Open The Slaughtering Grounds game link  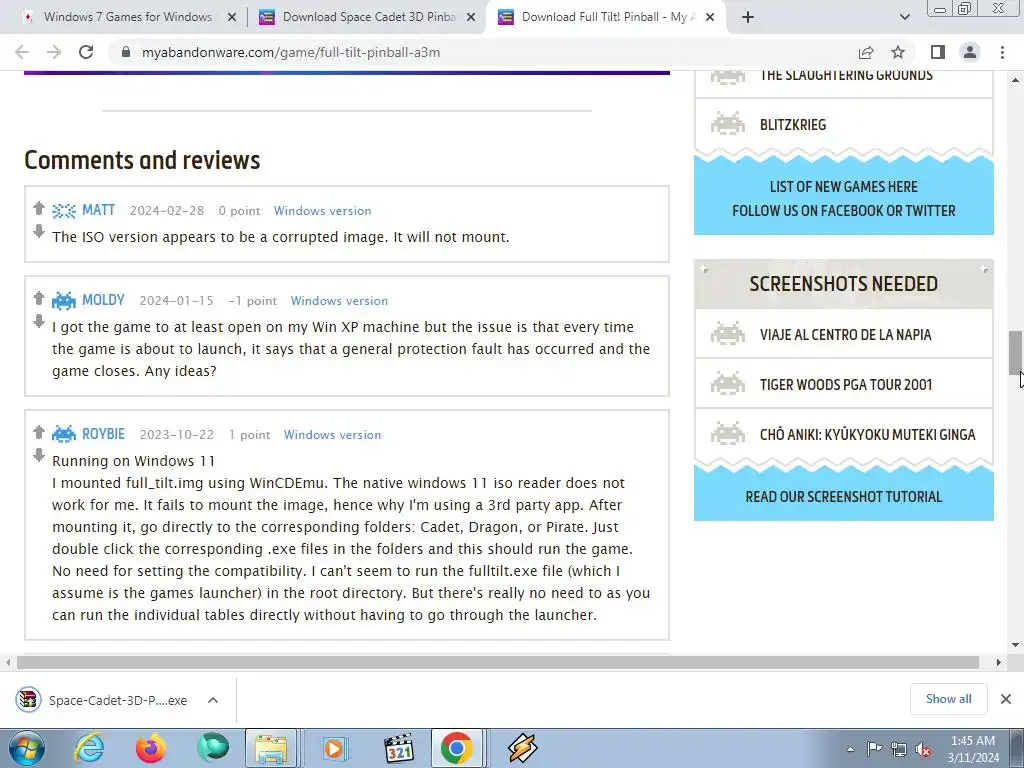(x=846, y=76)
